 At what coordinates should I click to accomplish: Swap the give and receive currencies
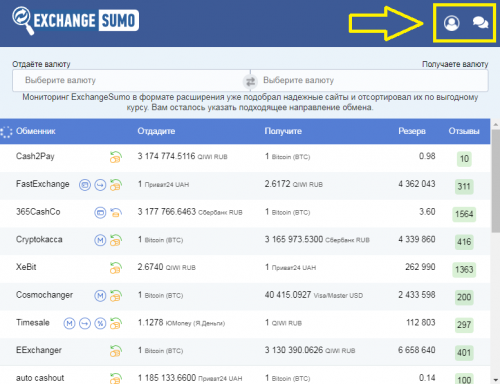250,81
